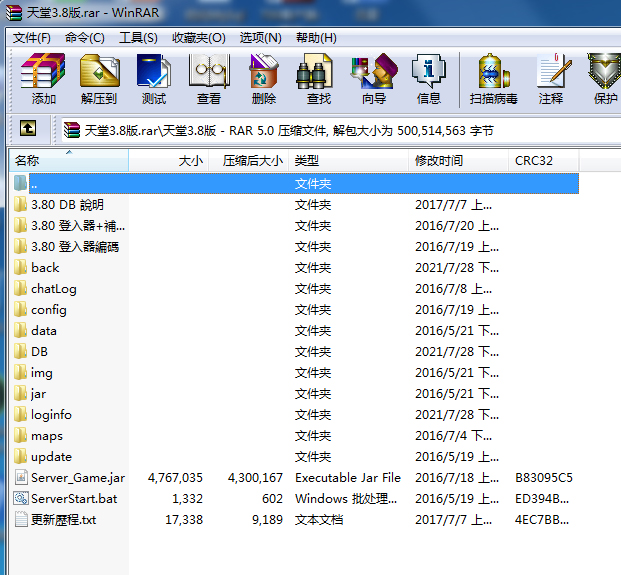
Task: Click the WinRAR icon in title bar
Action: coord(14,13)
